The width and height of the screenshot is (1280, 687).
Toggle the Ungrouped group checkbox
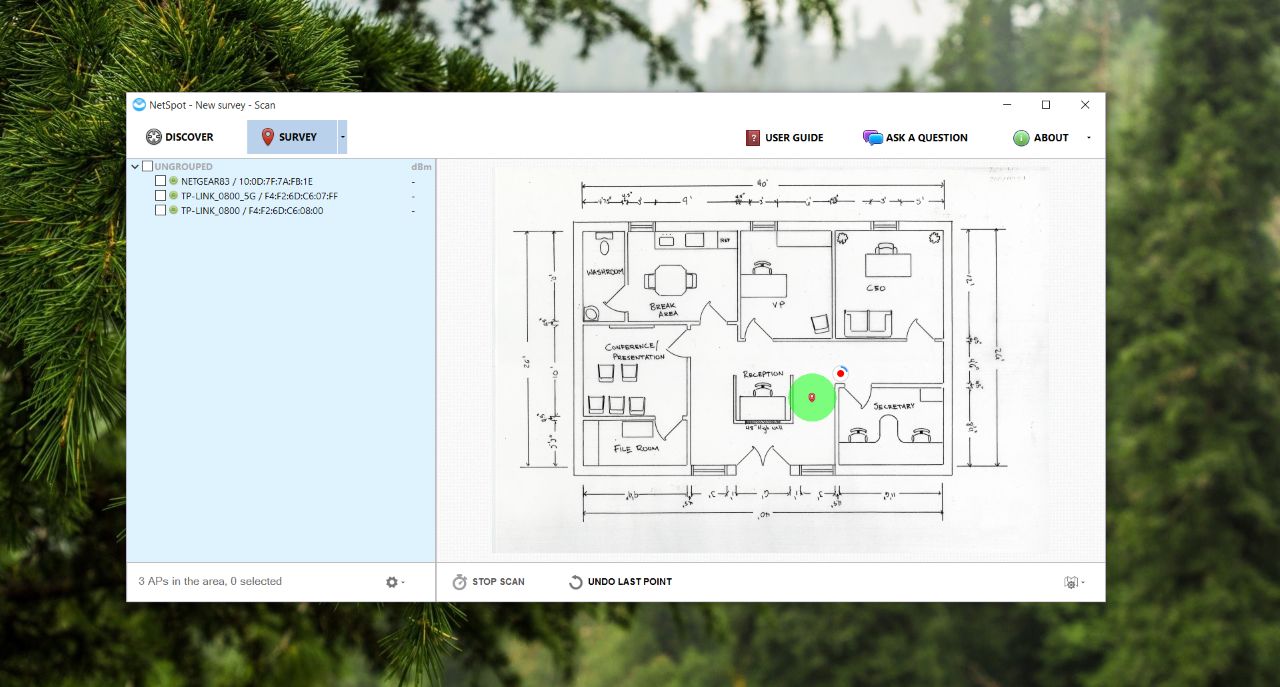148,167
